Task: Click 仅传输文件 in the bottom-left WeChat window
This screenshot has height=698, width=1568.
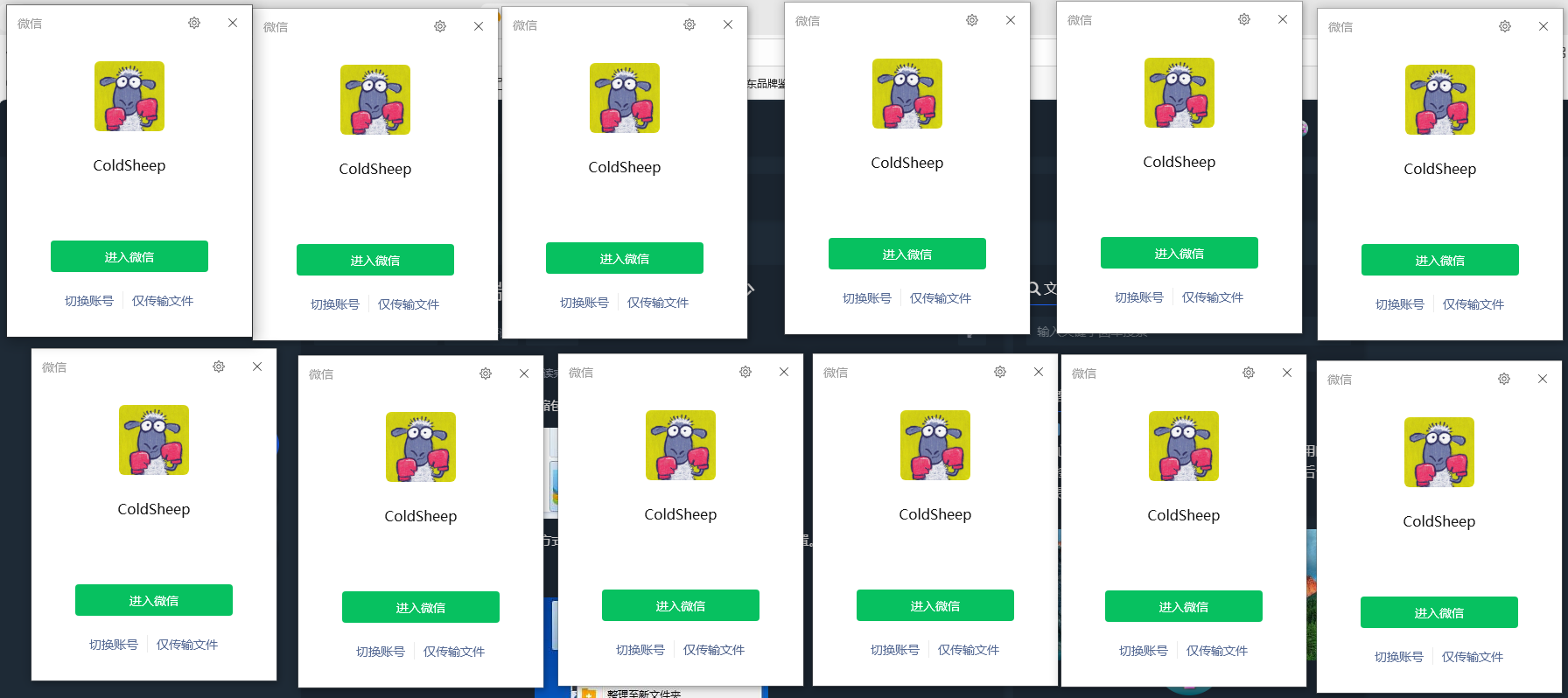Action: tap(187, 645)
